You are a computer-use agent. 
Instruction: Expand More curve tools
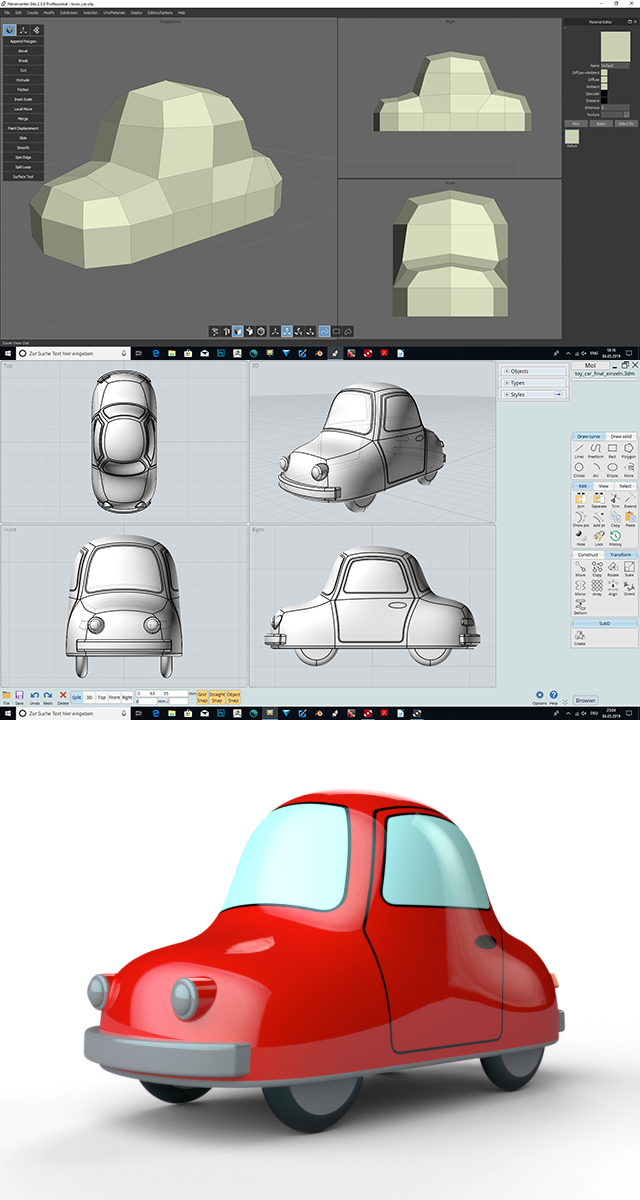(x=628, y=470)
